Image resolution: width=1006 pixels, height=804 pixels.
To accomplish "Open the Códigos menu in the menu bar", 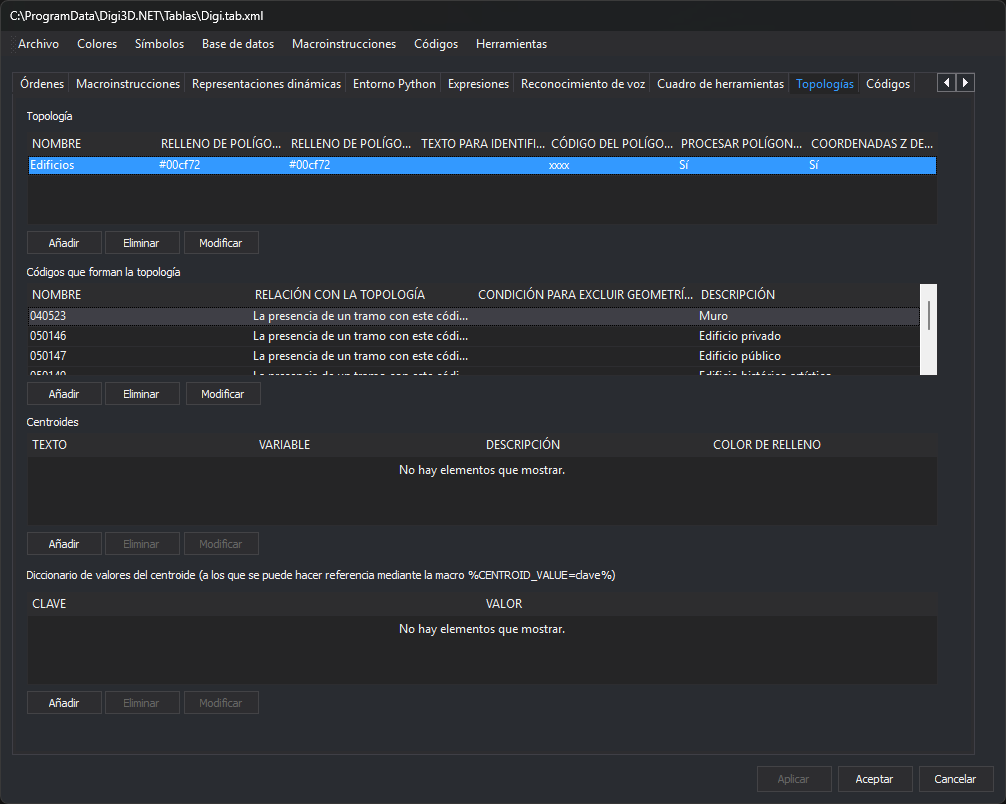I will pyautogui.click(x=436, y=44).
